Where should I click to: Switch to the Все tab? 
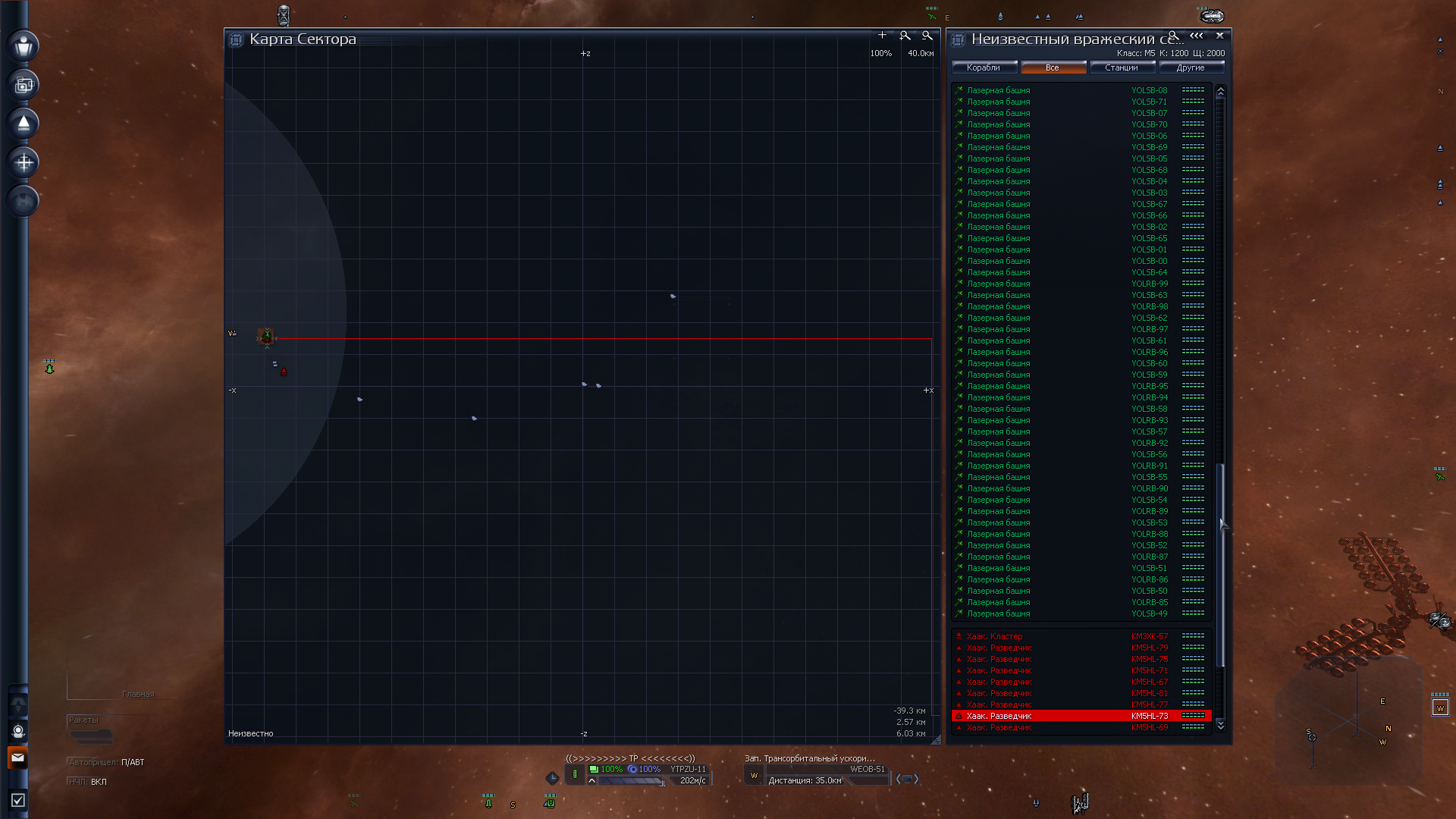coord(1053,67)
